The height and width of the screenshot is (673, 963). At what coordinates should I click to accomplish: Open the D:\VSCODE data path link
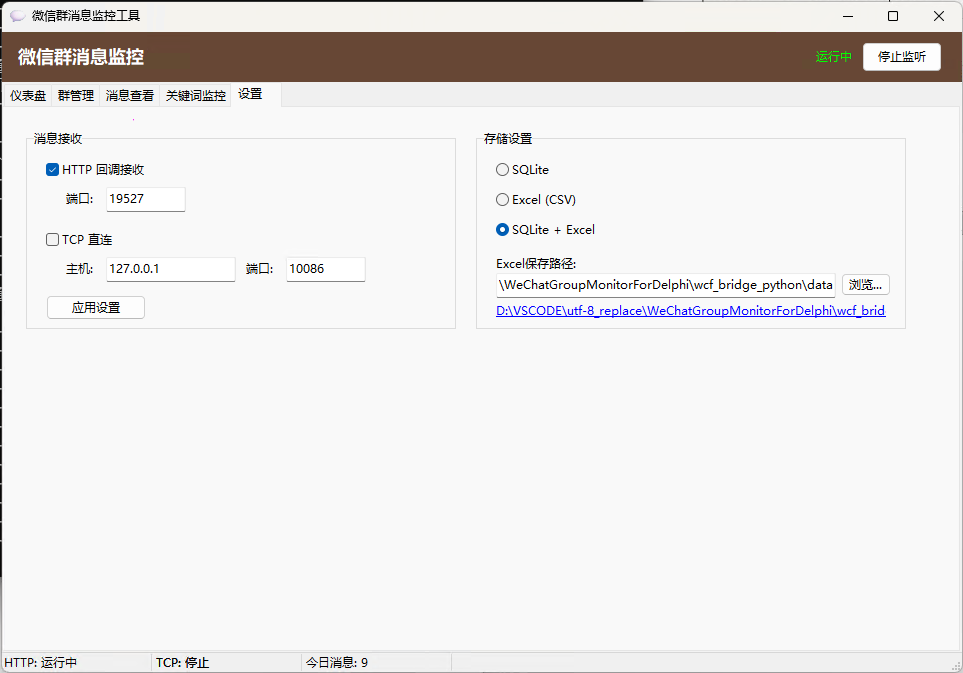click(690, 311)
